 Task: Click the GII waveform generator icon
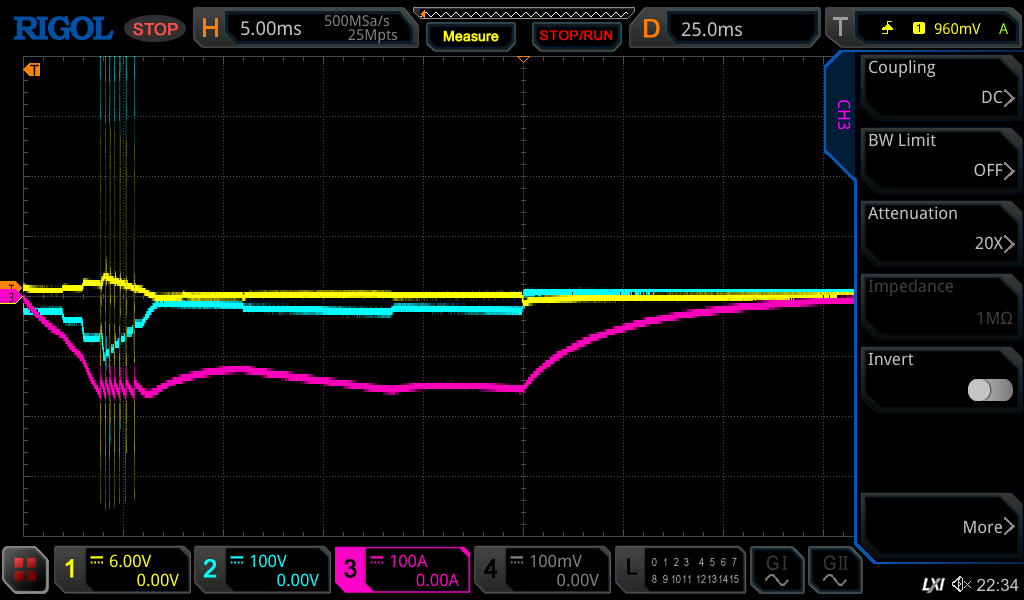click(834, 570)
